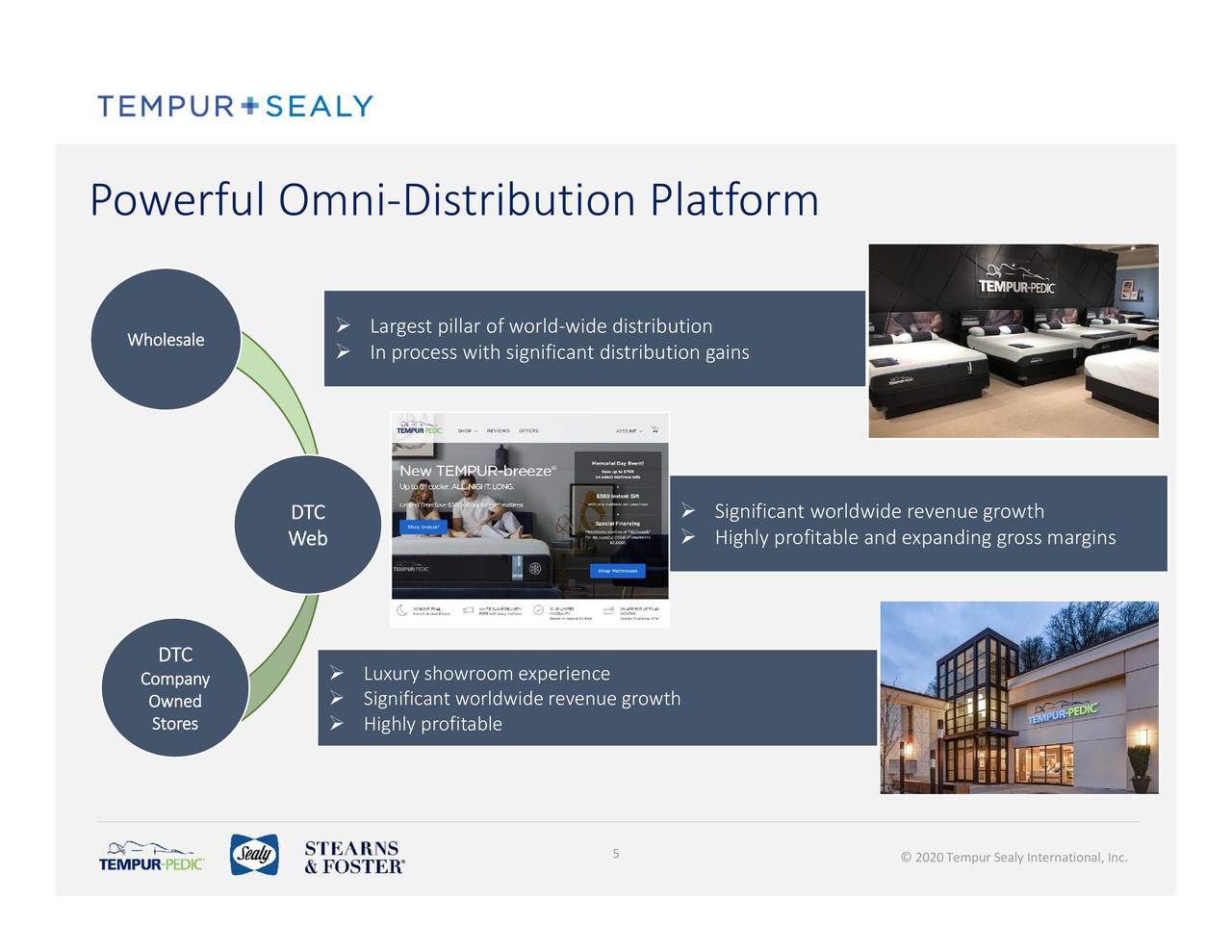This screenshot has width=1232, height=952.
Task: Click the Tempur-Pedic logo in the webpage header
Action: pyautogui.click(x=419, y=429)
